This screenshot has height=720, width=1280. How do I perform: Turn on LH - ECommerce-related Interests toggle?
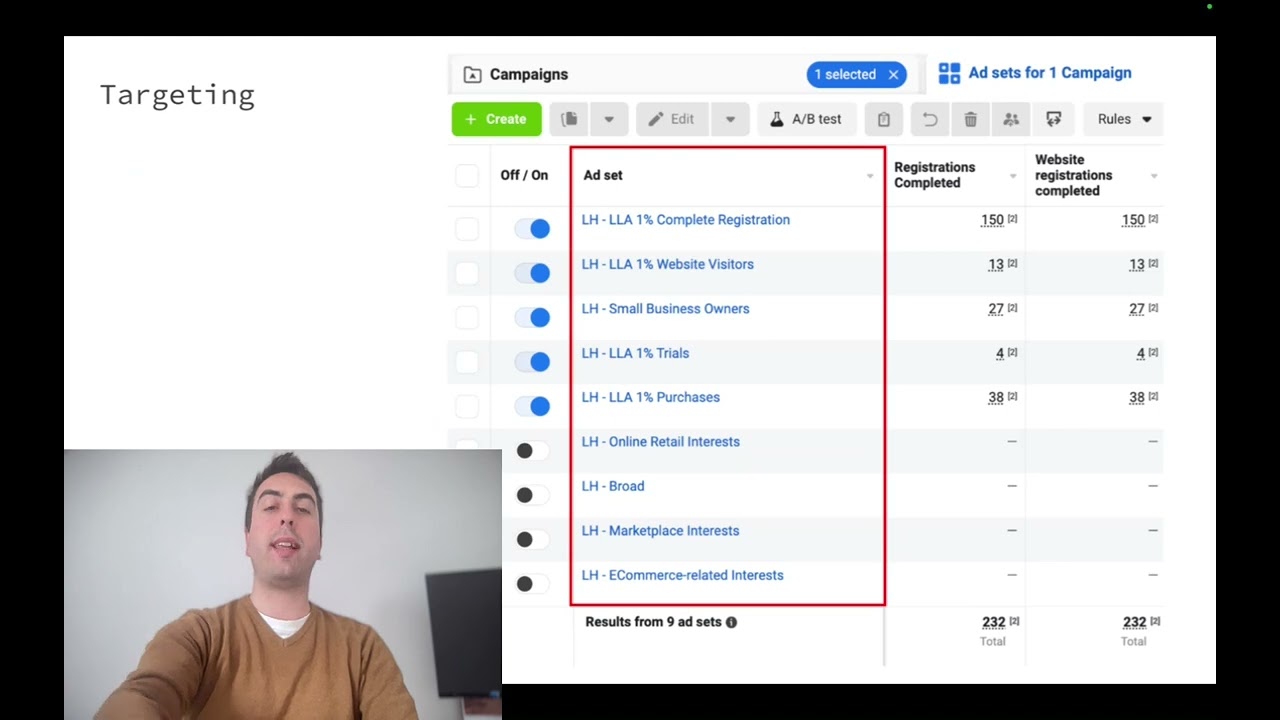532,584
